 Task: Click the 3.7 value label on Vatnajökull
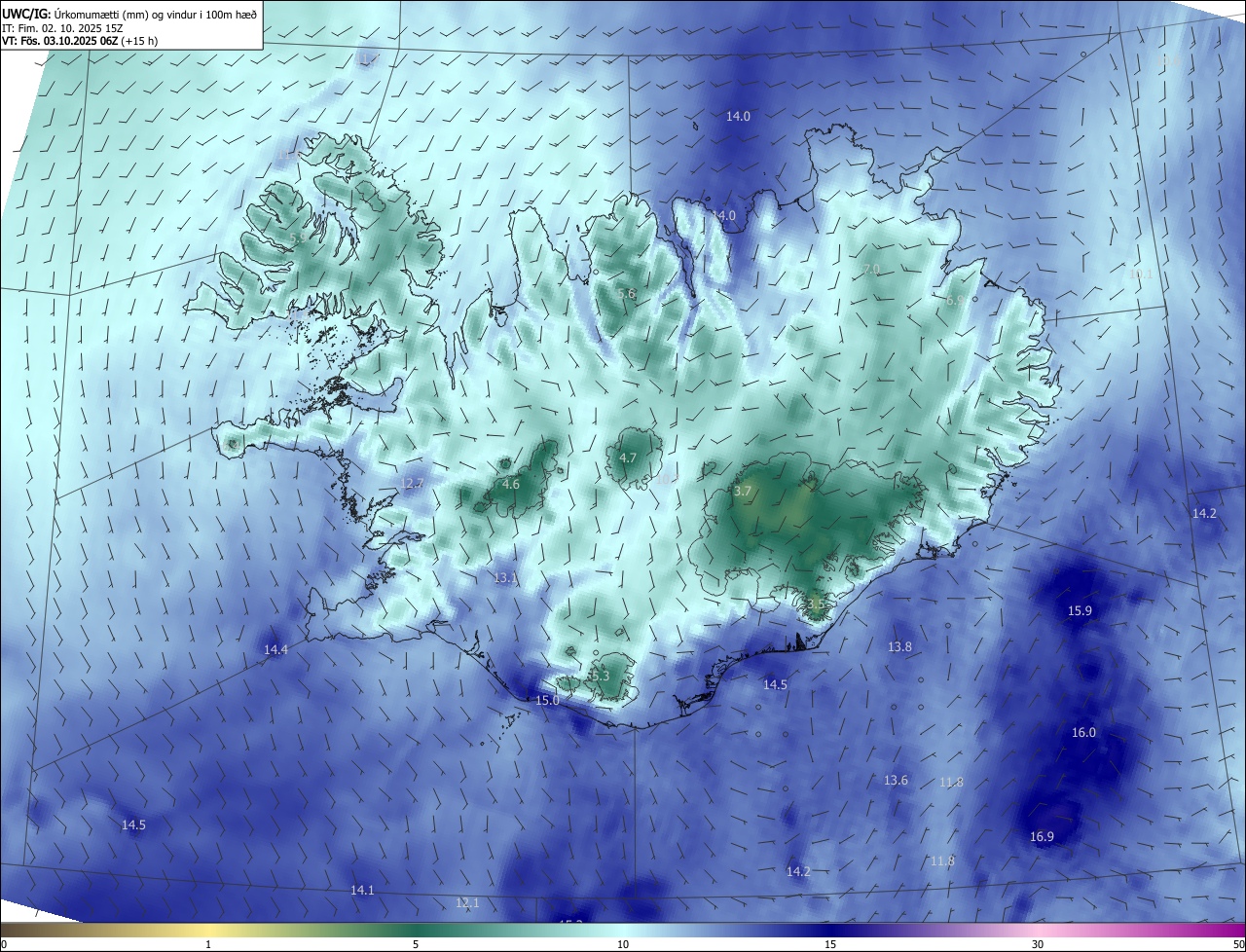[x=743, y=492]
